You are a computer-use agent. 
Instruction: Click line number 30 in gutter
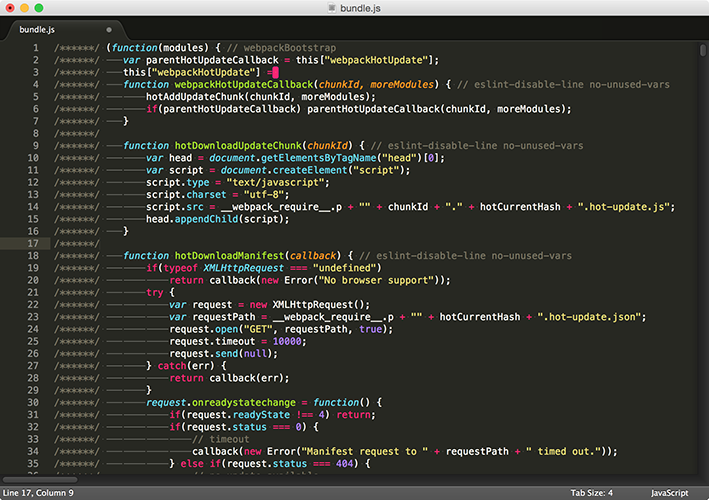tap(33, 402)
